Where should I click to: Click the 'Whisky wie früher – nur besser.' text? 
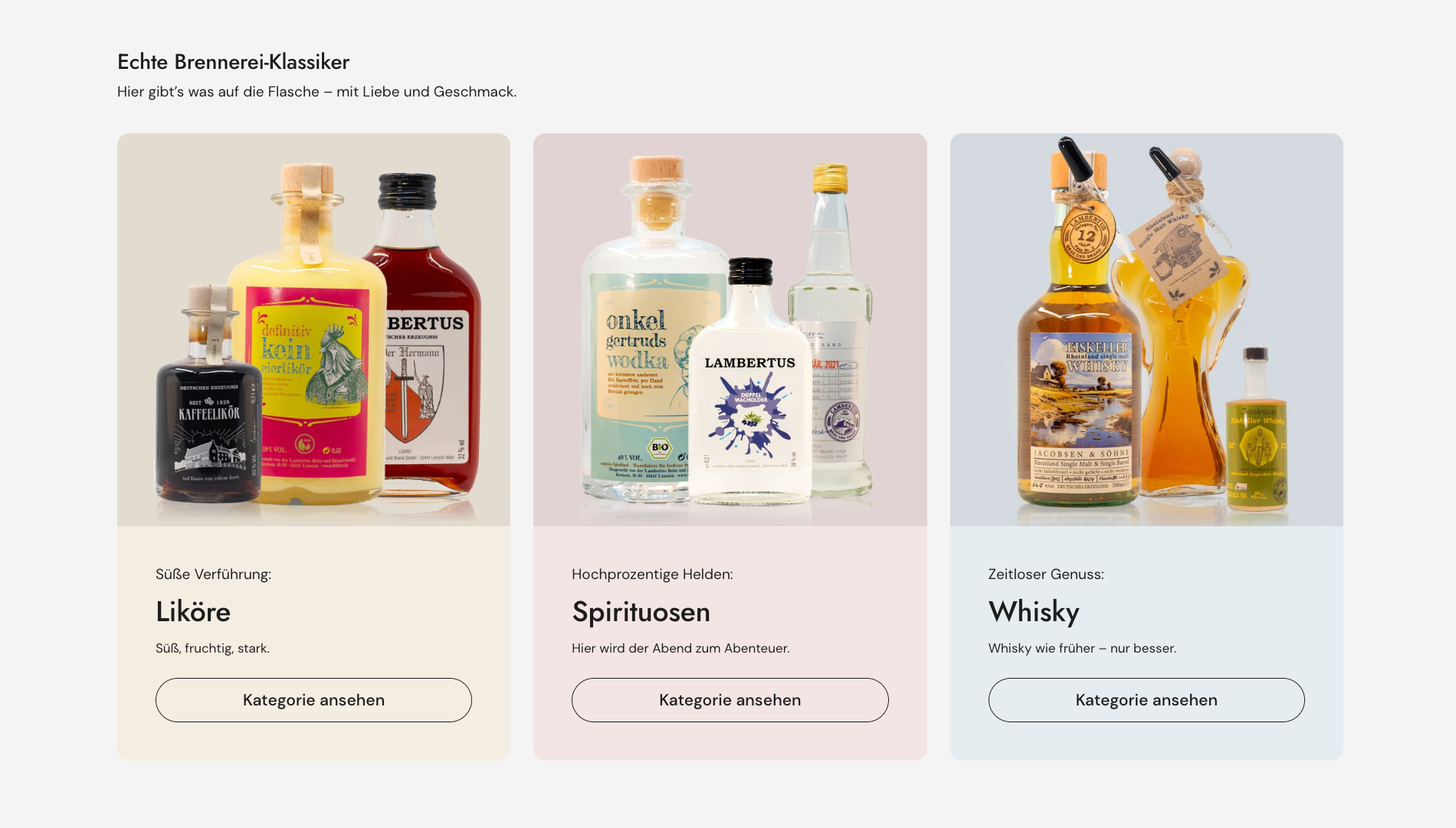pos(1082,648)
